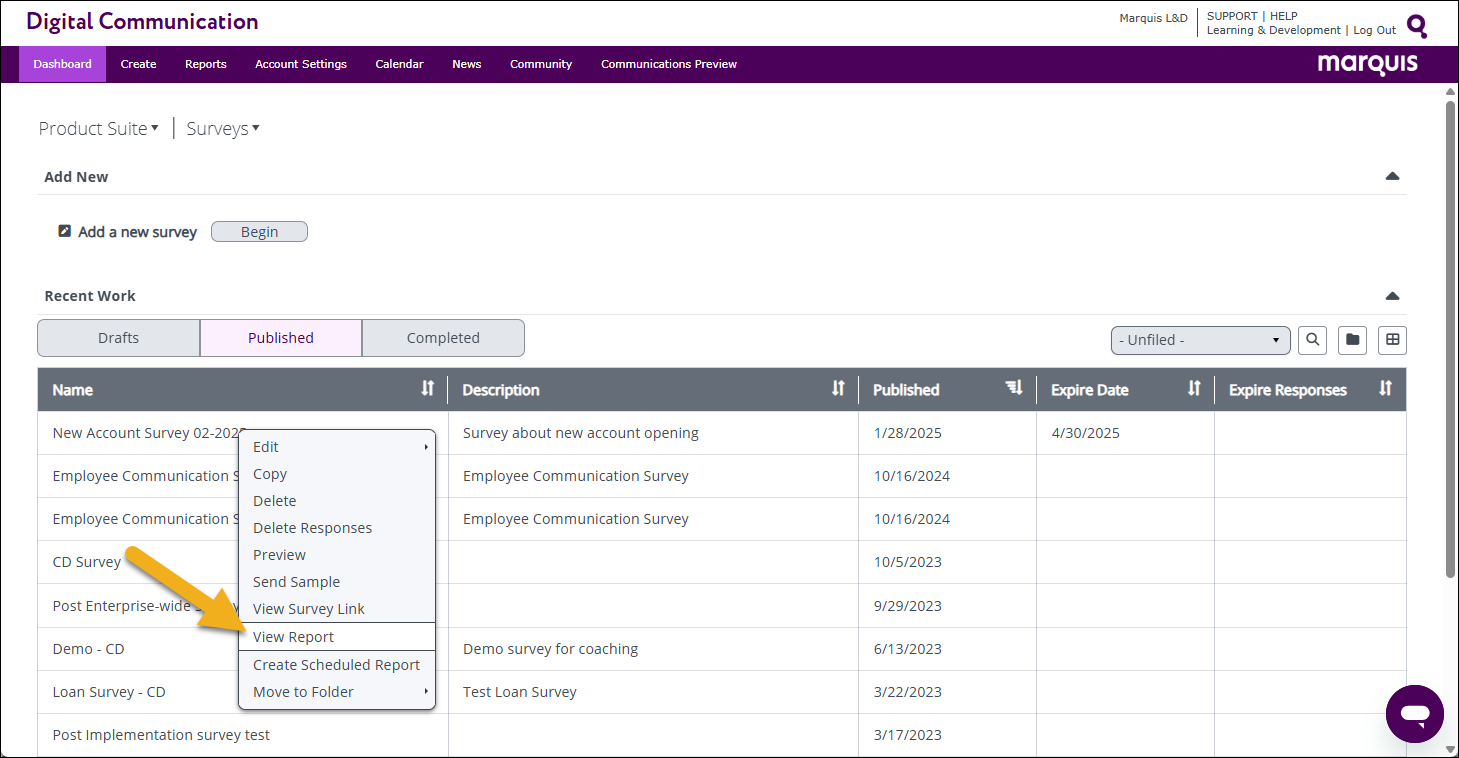Switch to the Drafts tab
Screen dimensions: 1459x758
118,338
